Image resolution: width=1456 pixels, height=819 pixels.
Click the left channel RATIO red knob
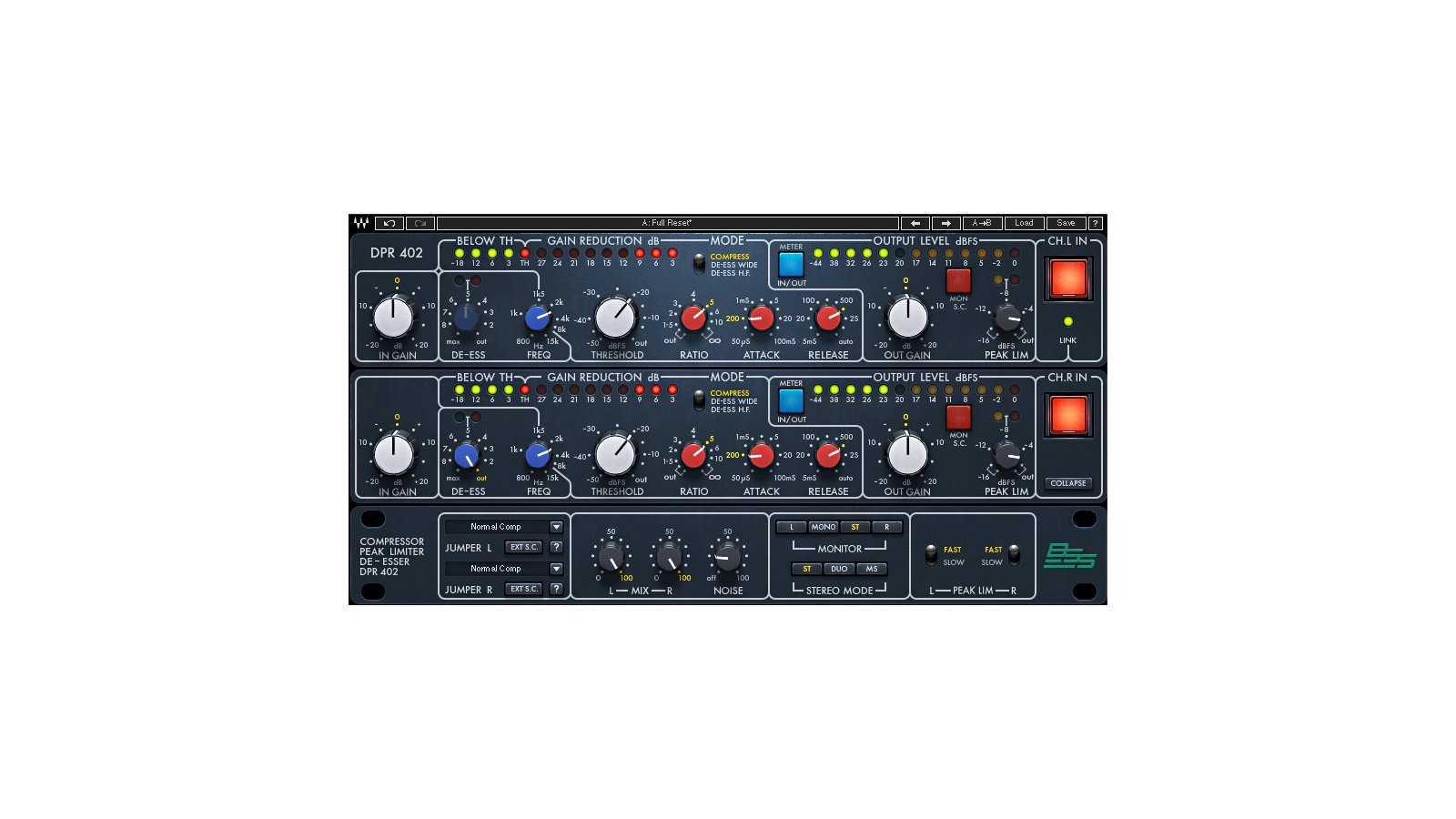click(693, 318)
